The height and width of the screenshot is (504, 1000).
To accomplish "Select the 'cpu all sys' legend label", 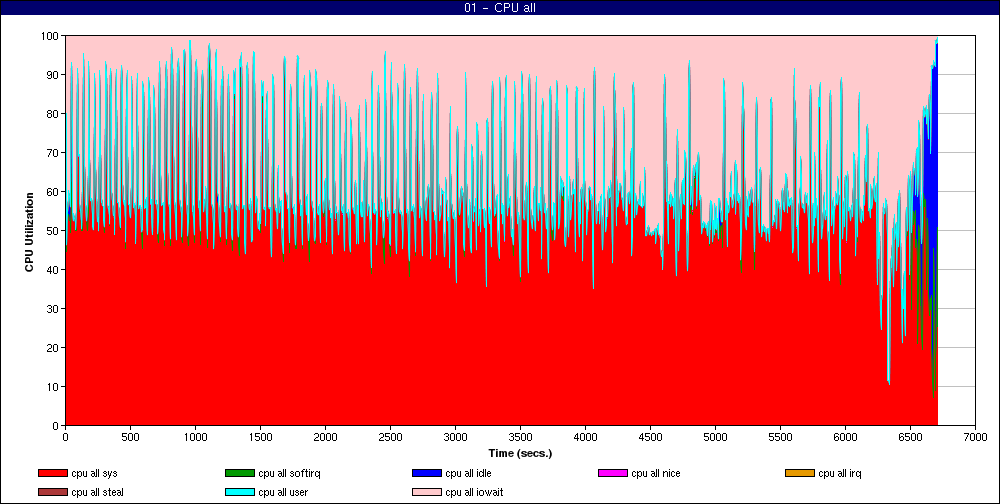I will click(94, 473).
